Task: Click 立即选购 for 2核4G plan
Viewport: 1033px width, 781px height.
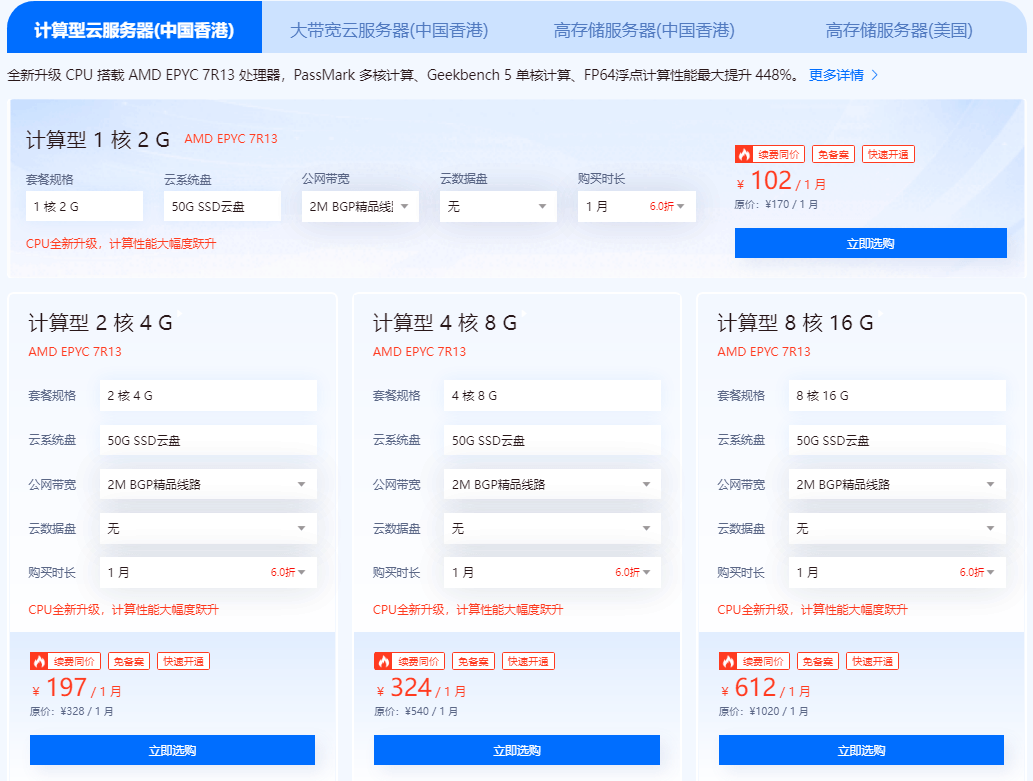Action: (172, 750)
